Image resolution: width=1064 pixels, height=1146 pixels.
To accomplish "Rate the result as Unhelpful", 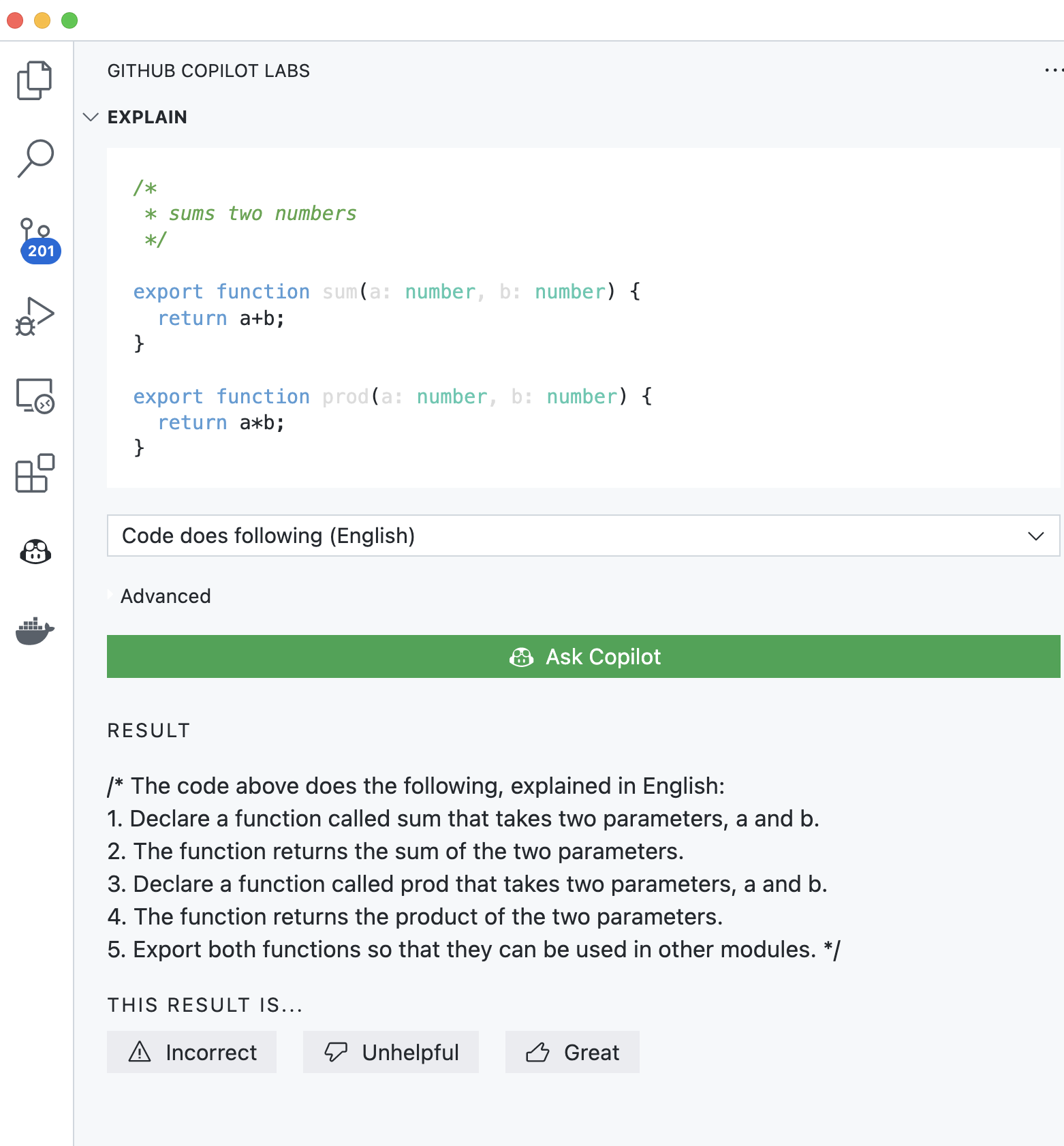I will (391, 1053).
